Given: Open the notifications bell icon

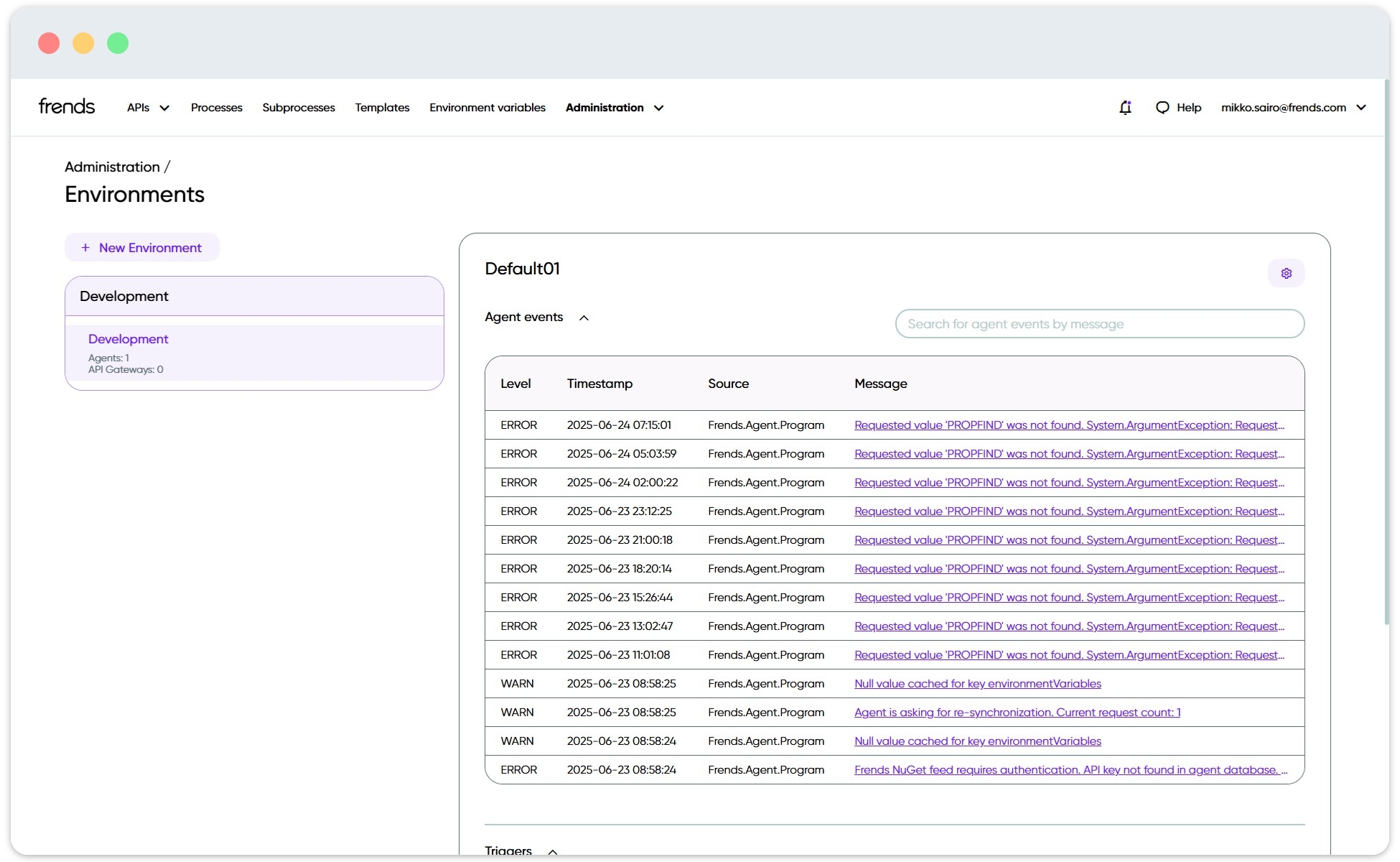Looking at the screenshot, I should (1125, 107).
